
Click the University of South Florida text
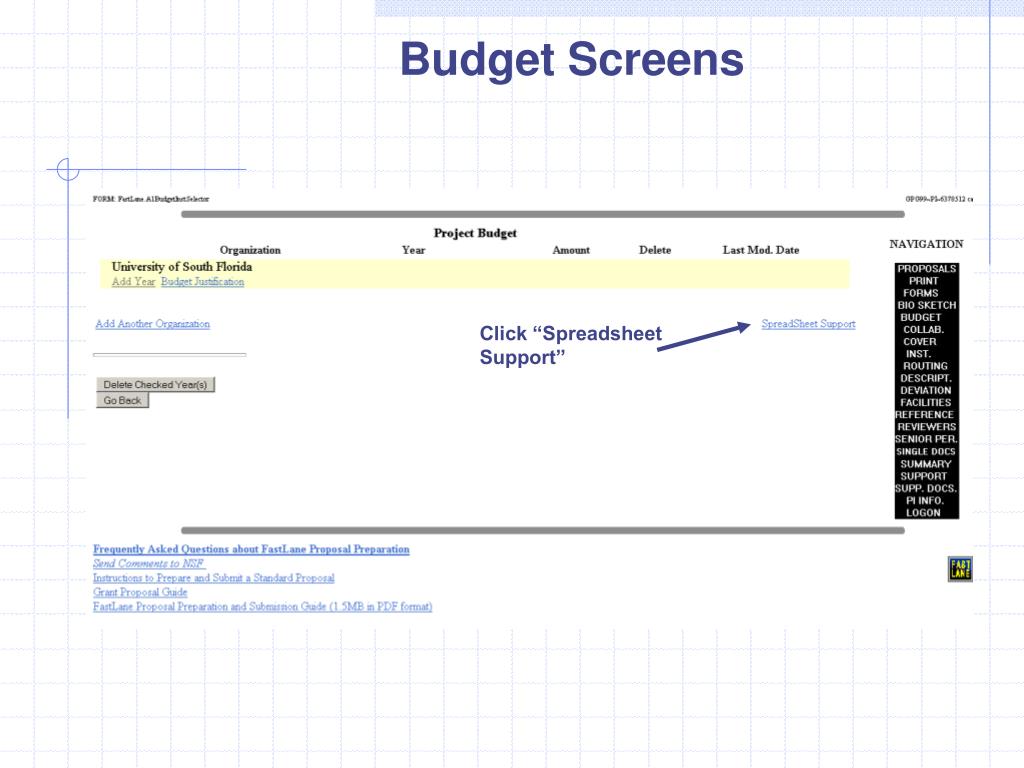coord(182,266)
